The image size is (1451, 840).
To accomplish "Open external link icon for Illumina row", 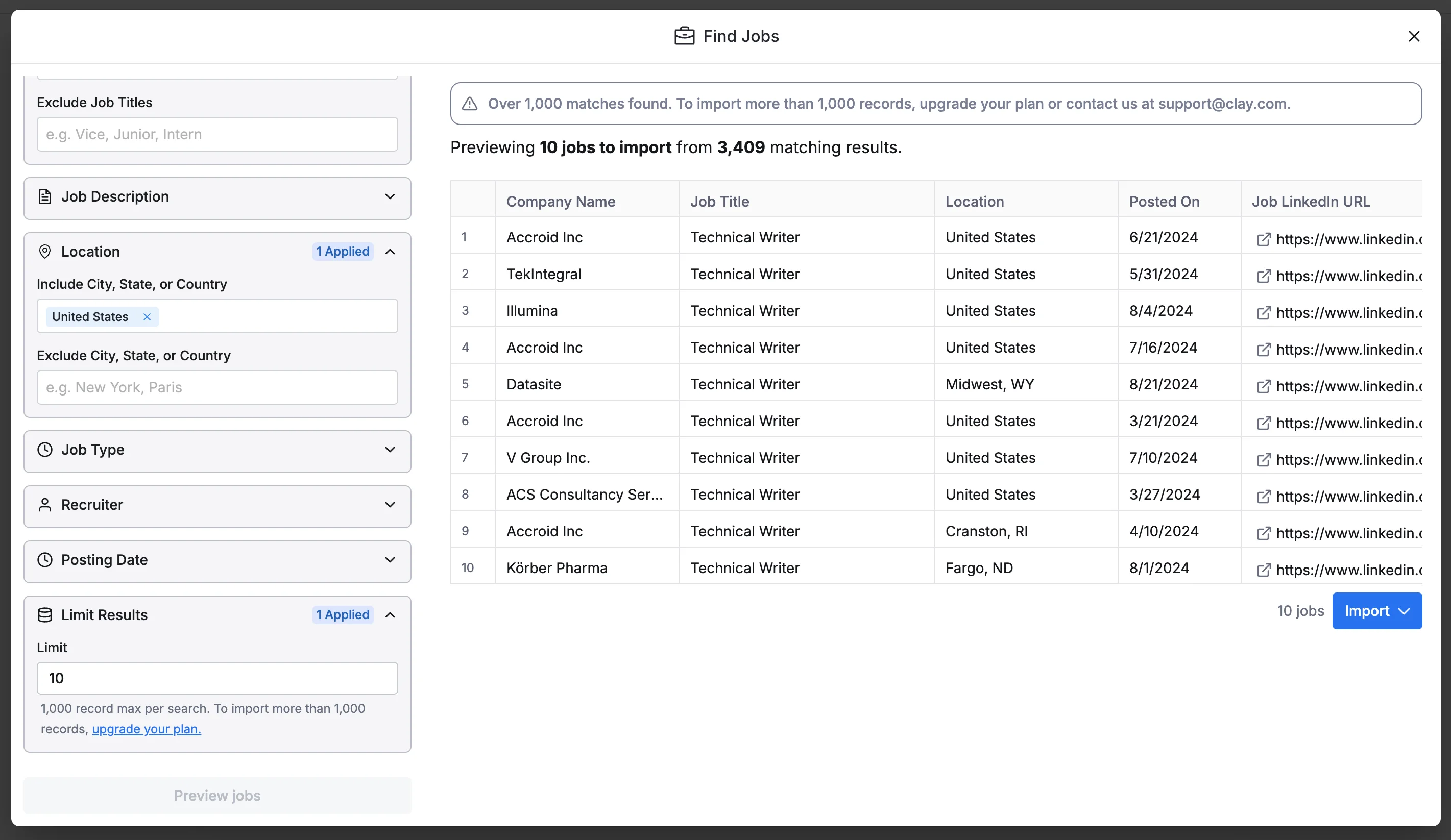I will tap(1263, 313).
